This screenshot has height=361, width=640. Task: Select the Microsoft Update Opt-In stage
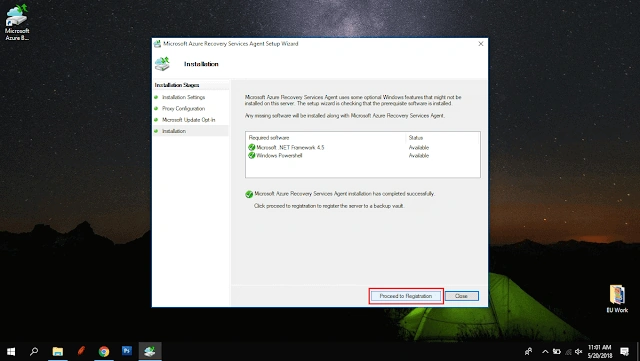(188, 120)
